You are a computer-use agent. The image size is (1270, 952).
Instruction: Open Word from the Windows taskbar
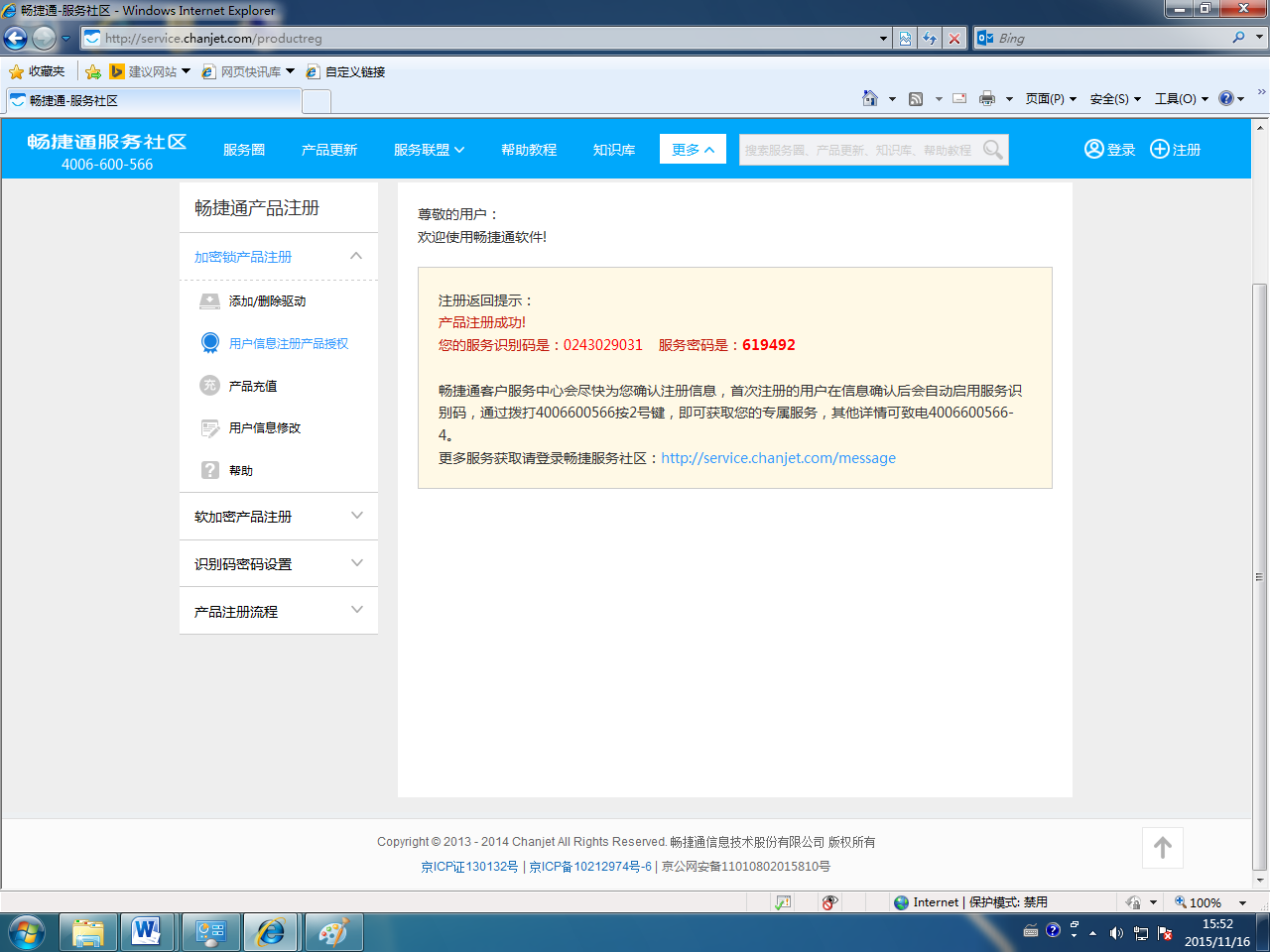click(147, 932)
